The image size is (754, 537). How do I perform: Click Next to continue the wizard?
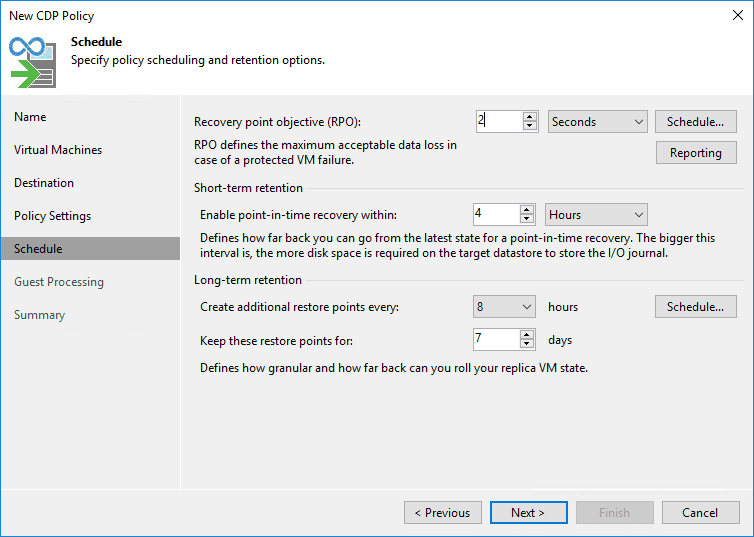pyautogui.click(x=527, y=513)
